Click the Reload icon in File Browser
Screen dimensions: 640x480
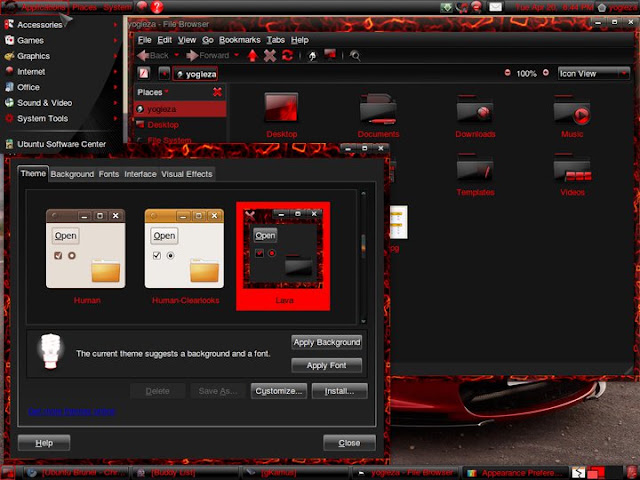(x=287, y=56)
